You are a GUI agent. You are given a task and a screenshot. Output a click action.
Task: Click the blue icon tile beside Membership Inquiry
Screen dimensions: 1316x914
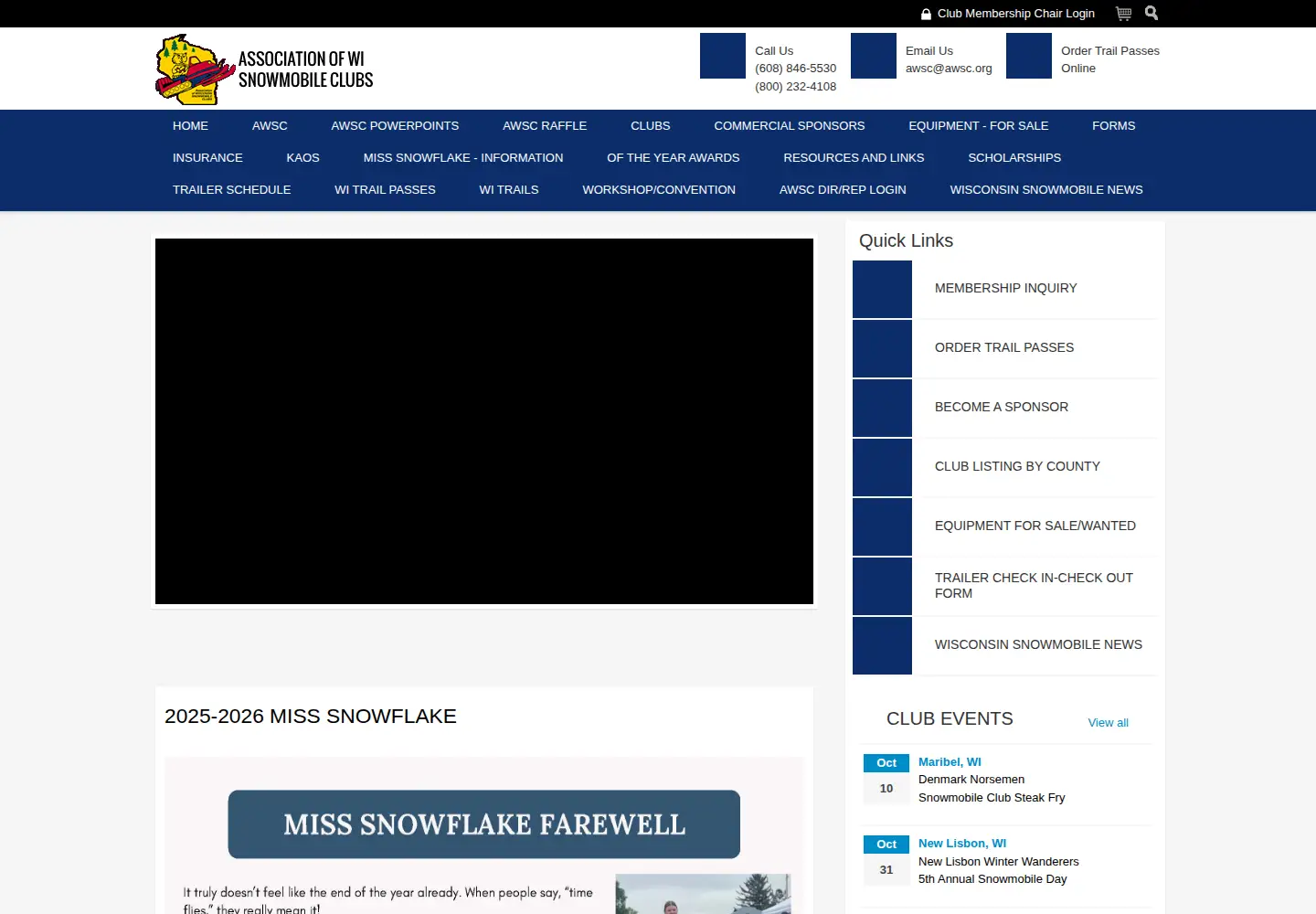(x=882, y=289)
